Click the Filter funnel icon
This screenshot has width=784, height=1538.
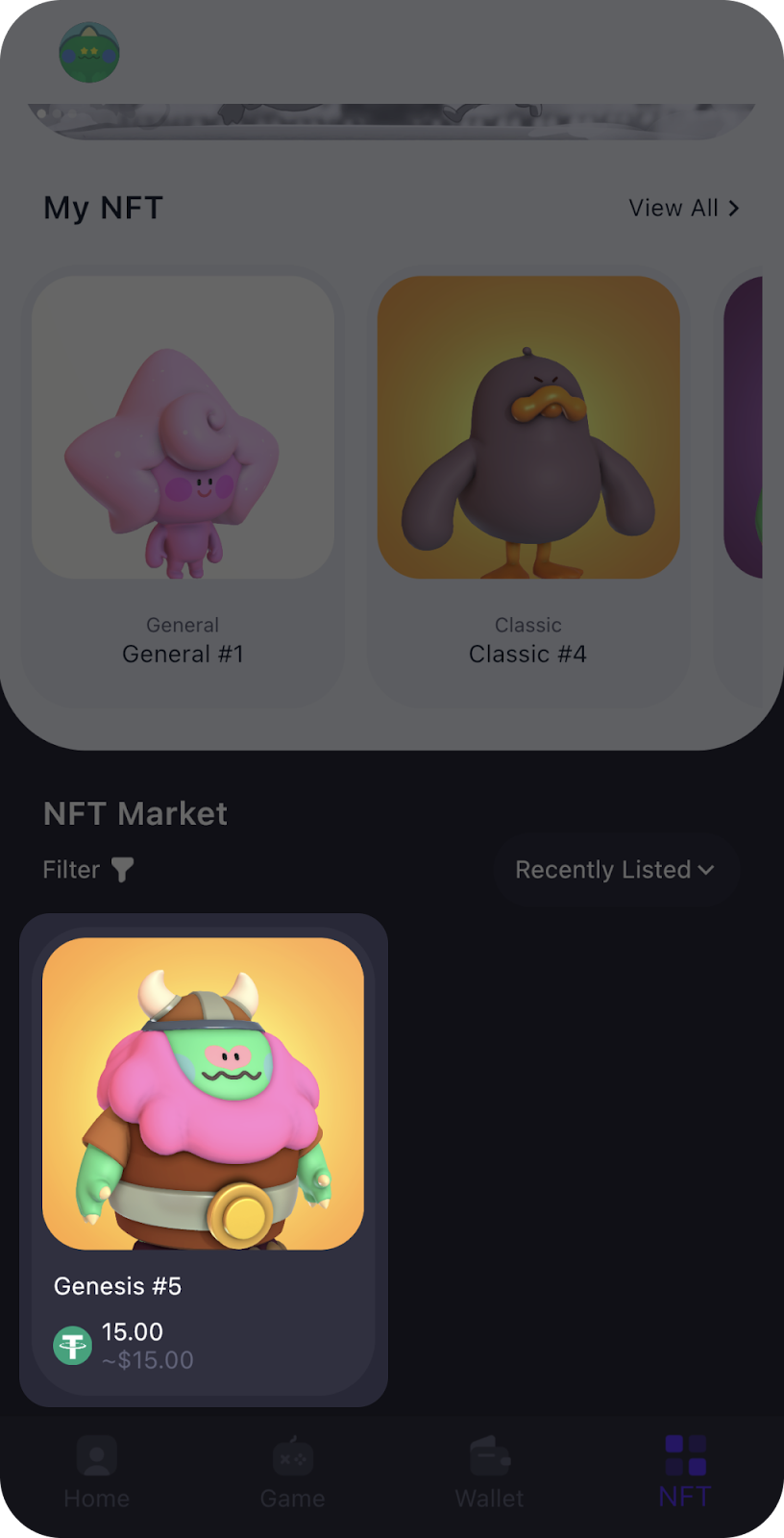(x=122, y=870)
